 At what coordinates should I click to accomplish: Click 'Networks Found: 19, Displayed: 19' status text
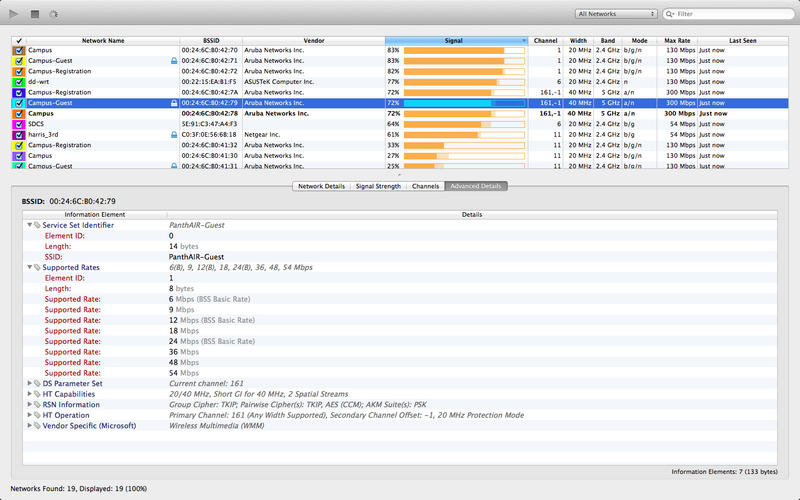click(79, 489)
